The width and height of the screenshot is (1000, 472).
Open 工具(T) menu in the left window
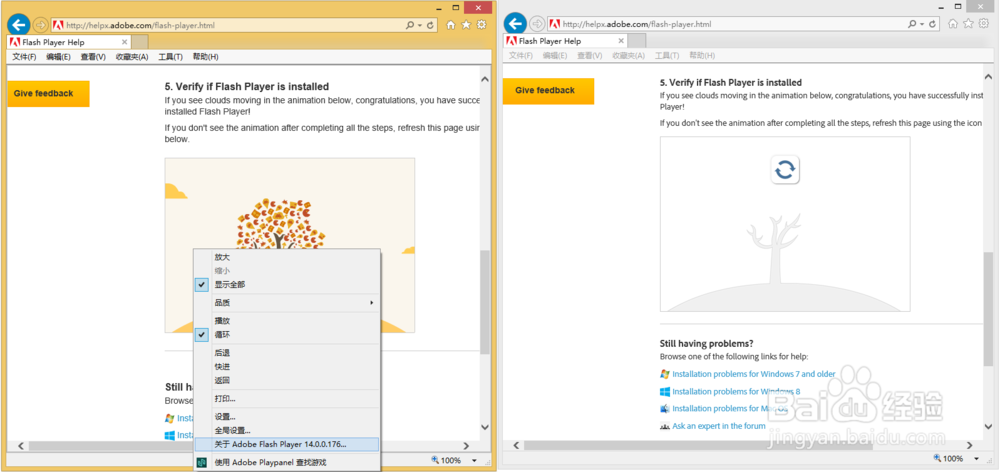click(x=170, y=57)
